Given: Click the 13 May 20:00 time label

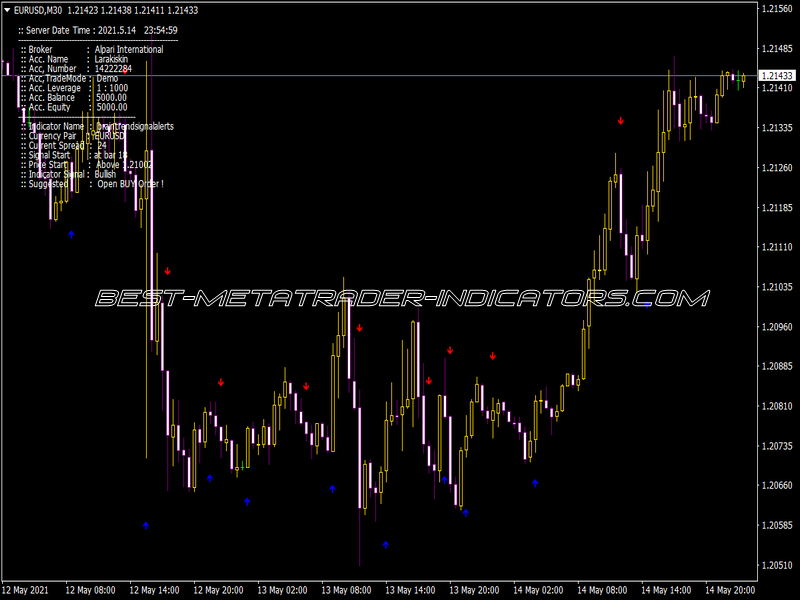Looking at the screenshot, I should (x=474, y=590).
